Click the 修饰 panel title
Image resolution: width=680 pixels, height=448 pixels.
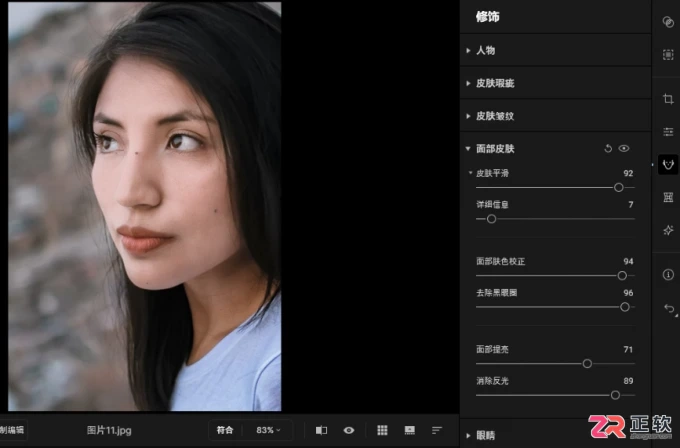click(487, 16)
